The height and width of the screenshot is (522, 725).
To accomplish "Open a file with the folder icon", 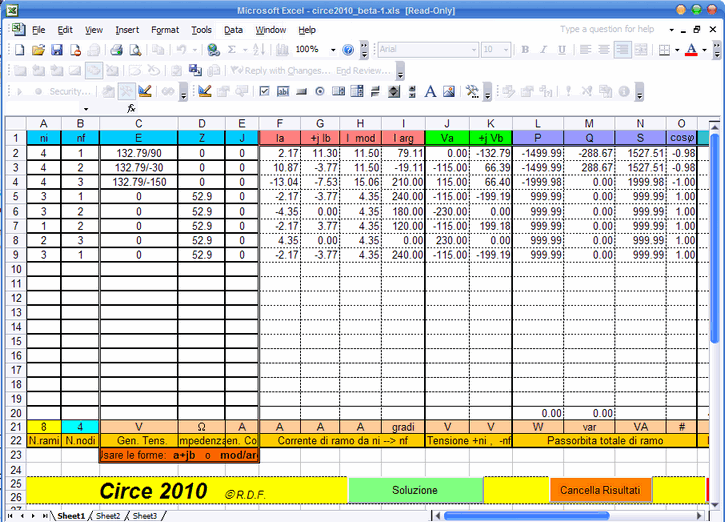I will (38, 49).
